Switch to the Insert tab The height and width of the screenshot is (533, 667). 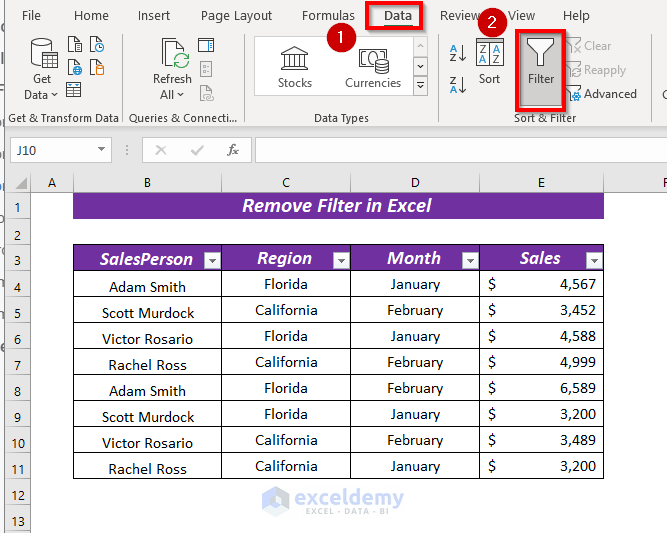(x=154, y=16)
